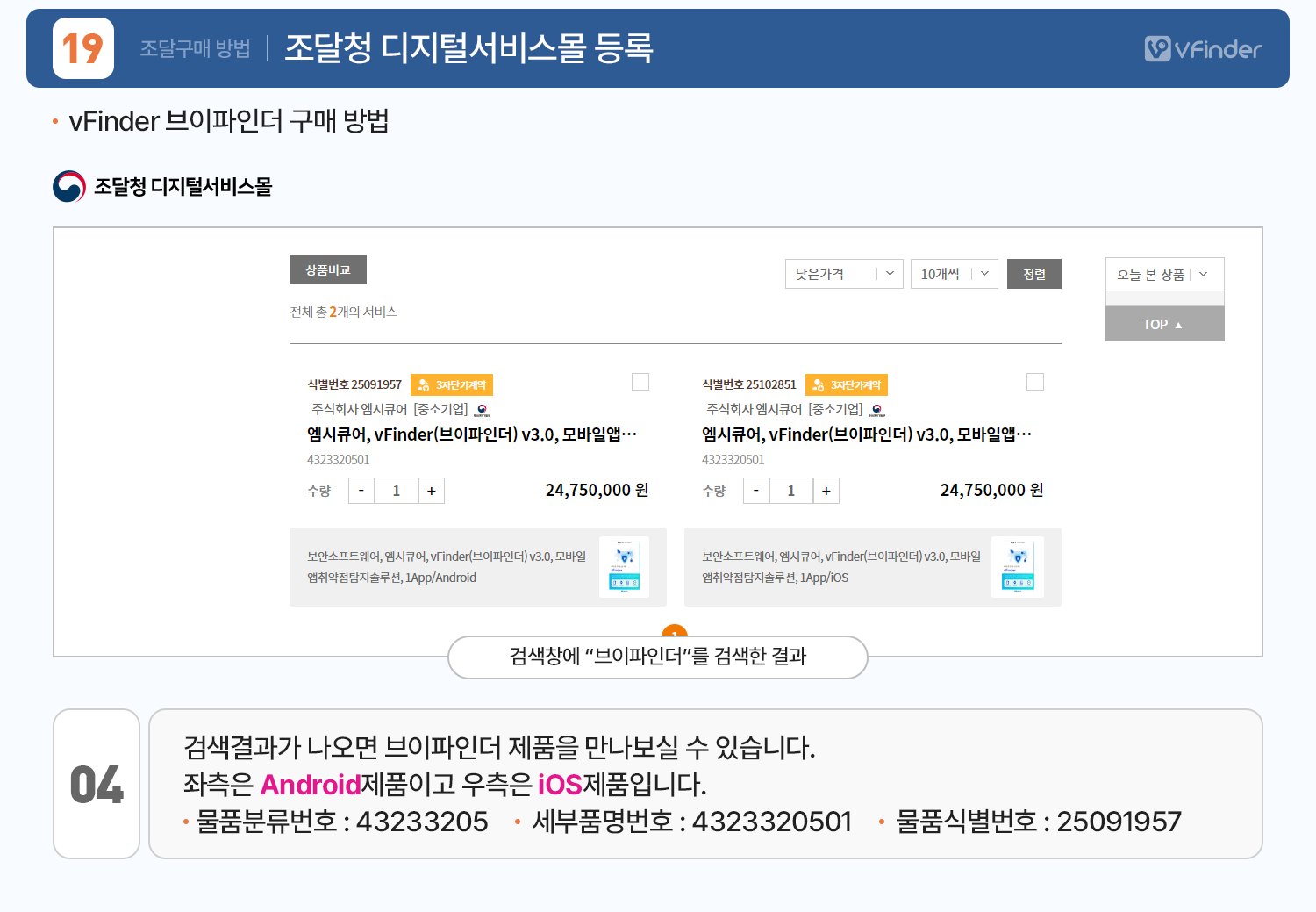This screenshot has width=1316, height=912.
Task: Increase quantity for item 25091957
Action: click(x=432, y=491)
